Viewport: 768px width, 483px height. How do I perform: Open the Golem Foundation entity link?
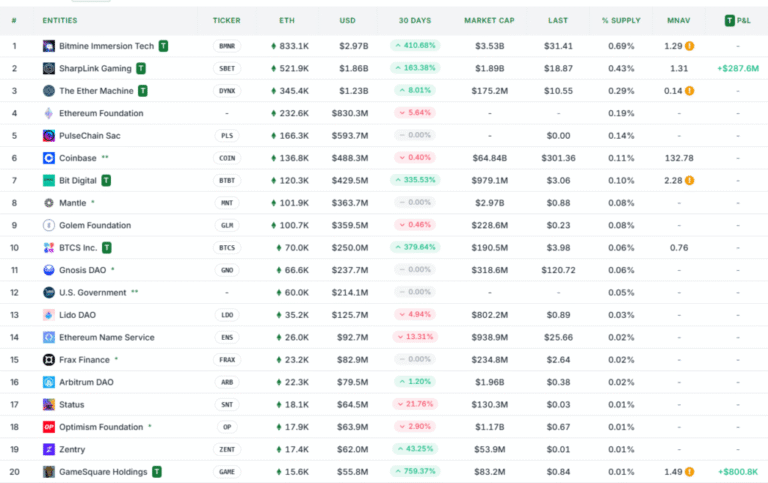coord(95,225)
